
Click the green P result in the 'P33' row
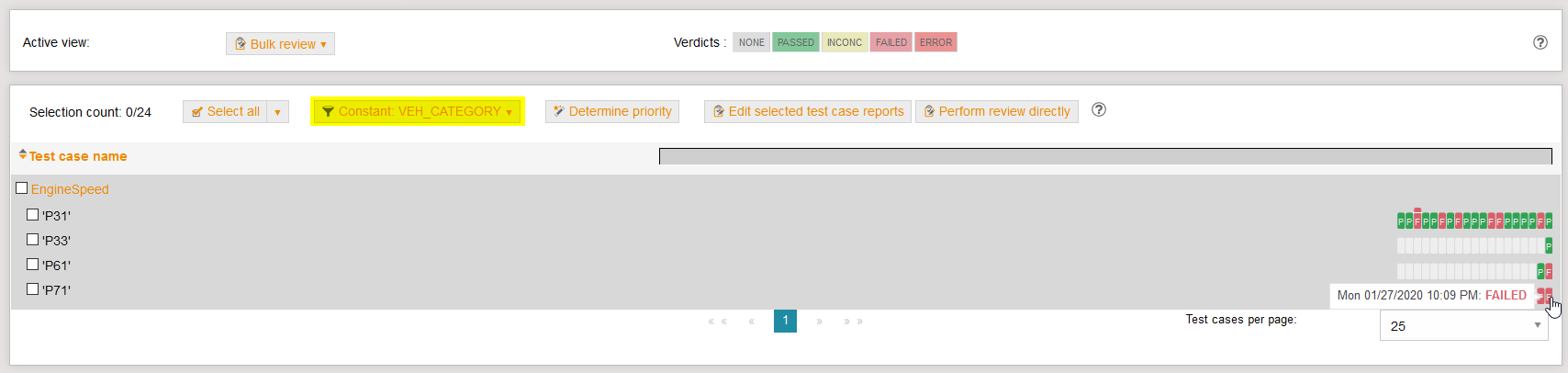coord(1549,246)
